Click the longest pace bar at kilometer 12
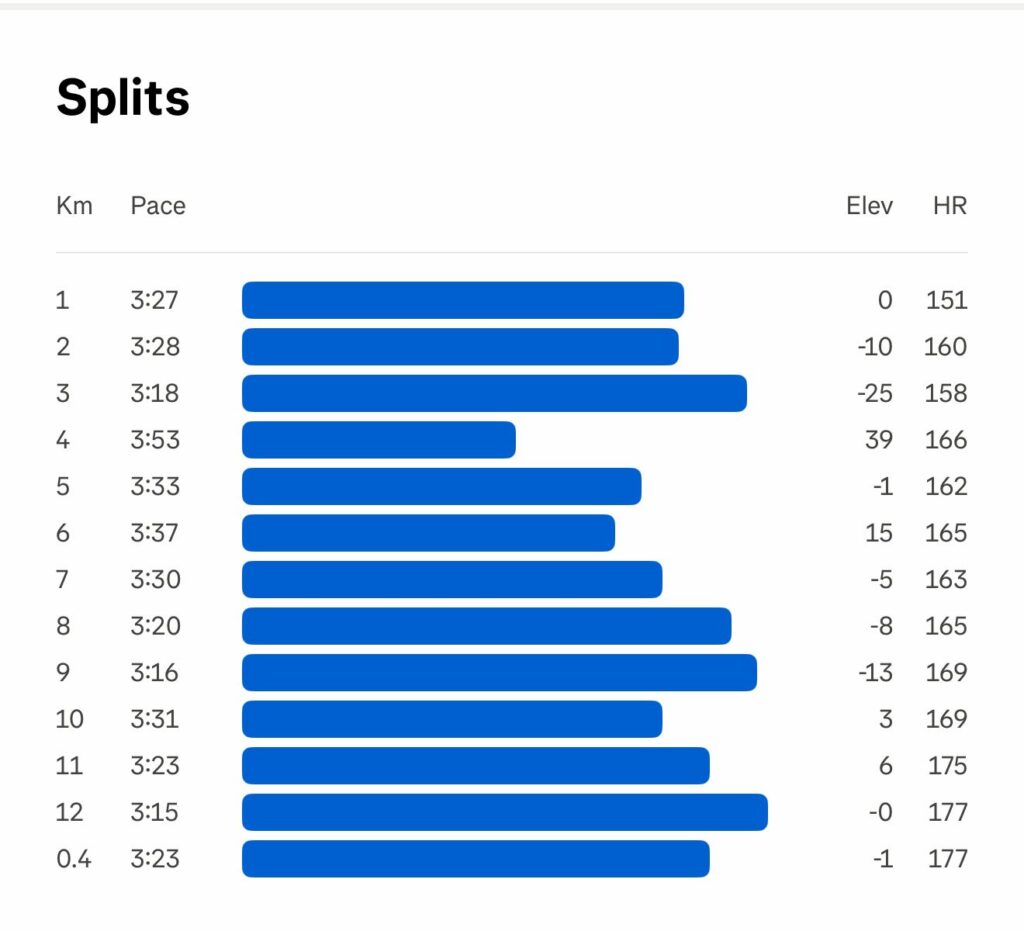 (x=504, y=812)
